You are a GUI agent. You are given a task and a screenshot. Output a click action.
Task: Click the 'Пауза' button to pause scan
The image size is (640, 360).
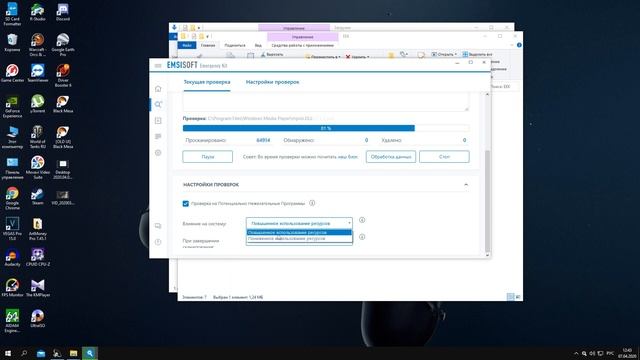pos(208,157)
